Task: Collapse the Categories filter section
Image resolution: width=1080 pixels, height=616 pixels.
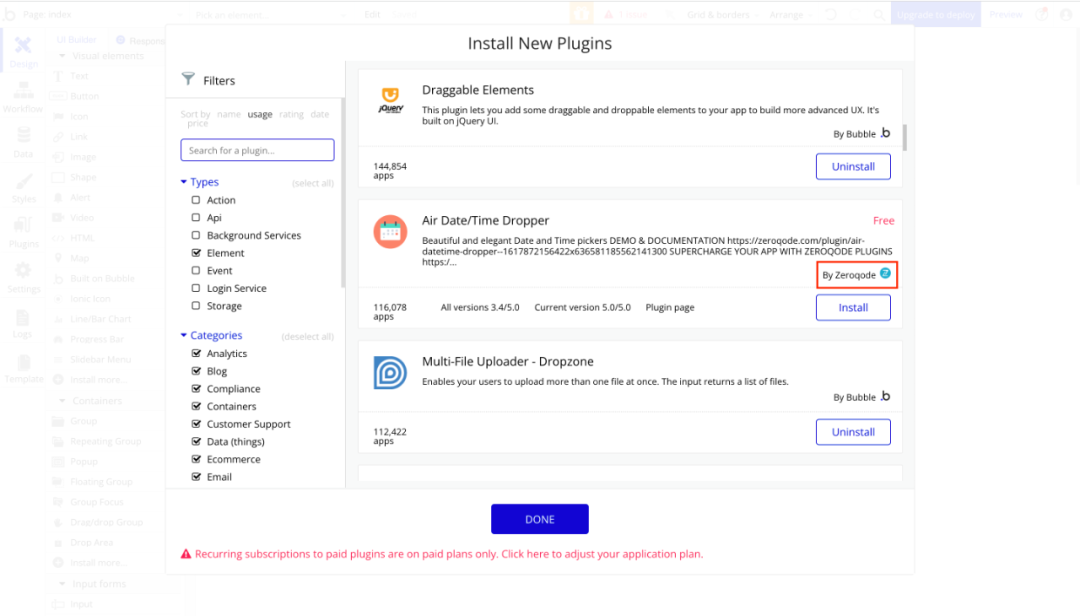Action: coord(184,336)
